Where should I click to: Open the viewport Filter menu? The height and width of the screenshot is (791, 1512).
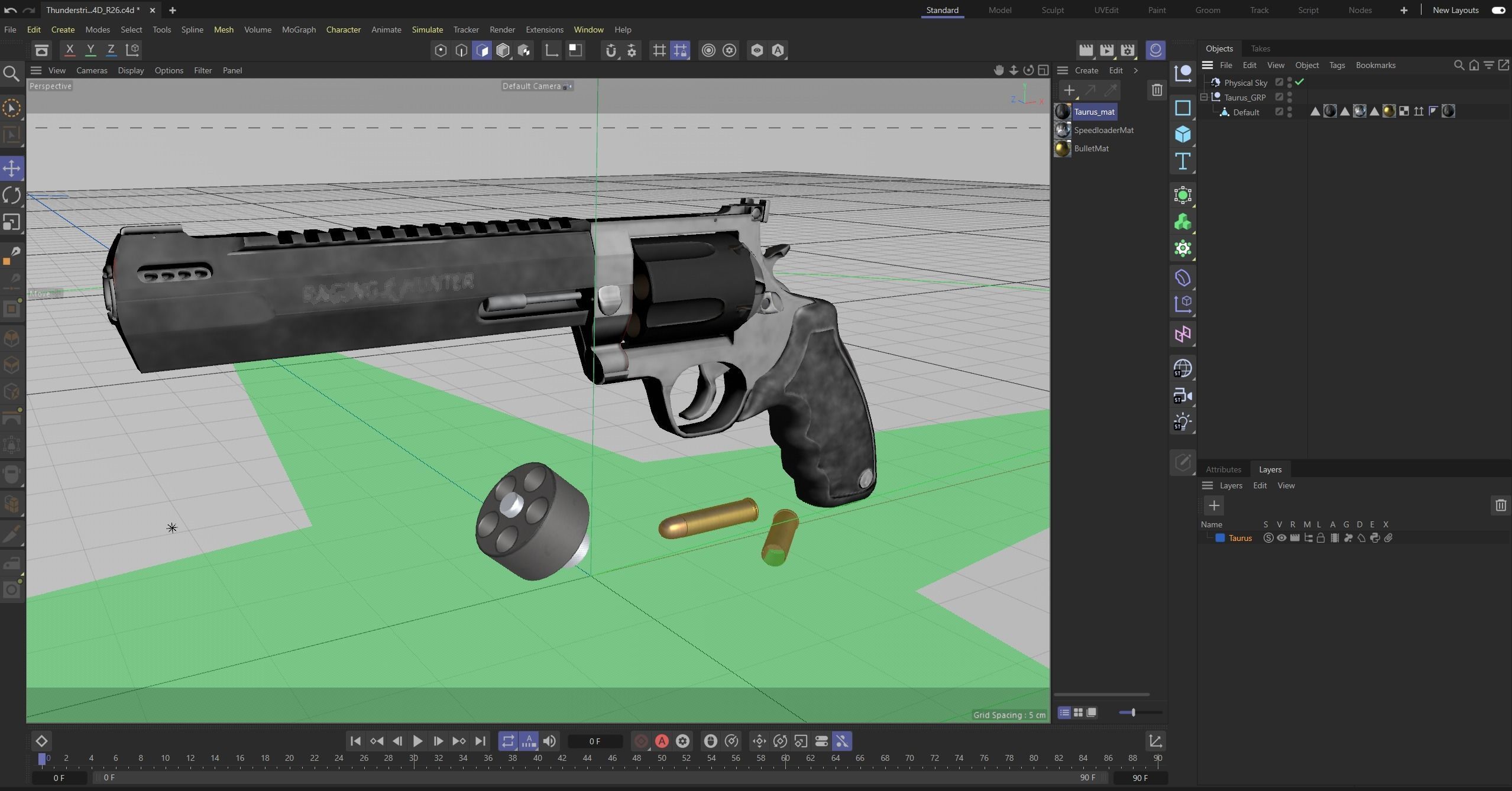coord(203,70)
